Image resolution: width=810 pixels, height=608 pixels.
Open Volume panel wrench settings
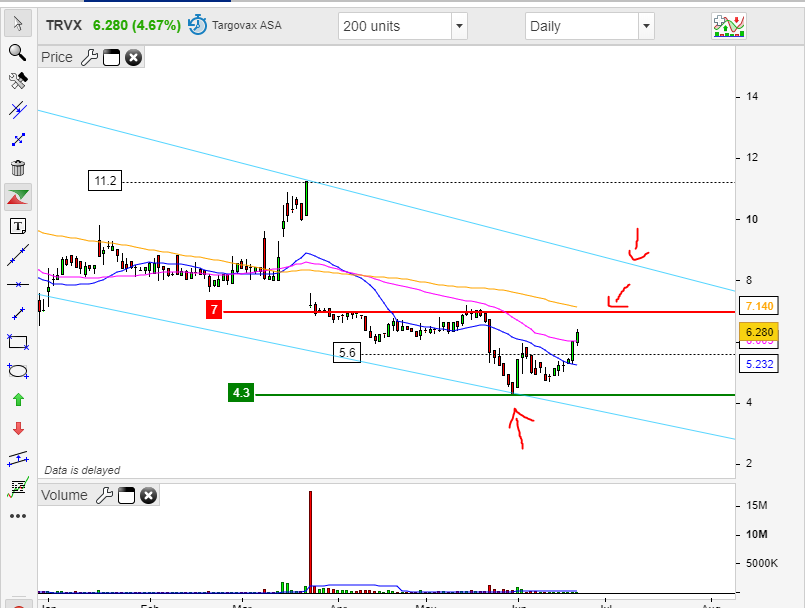pyautogui.click(x=104, y=495)
